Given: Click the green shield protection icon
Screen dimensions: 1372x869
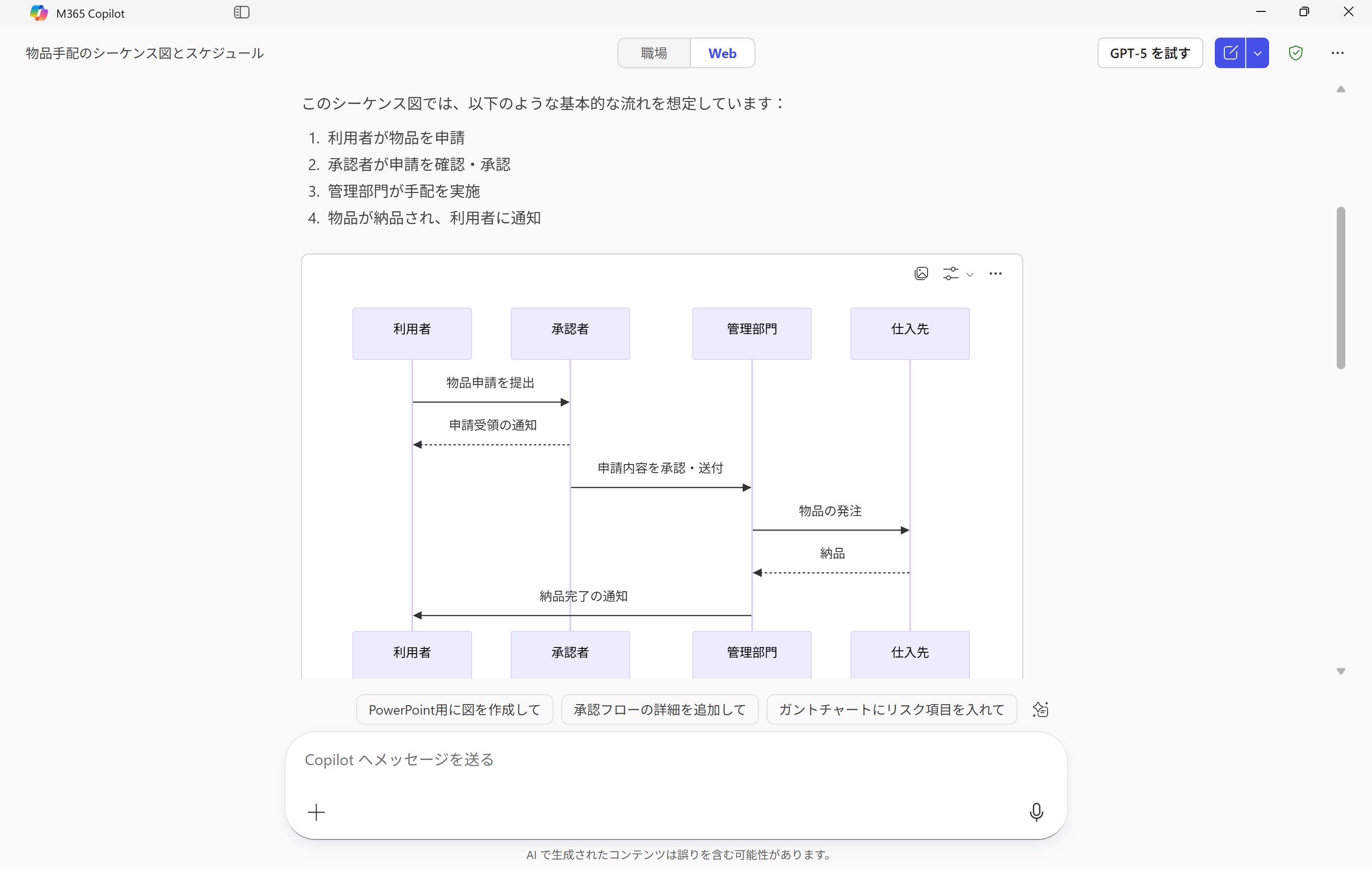Looking at the screenshot, I should coord(1296,52).
